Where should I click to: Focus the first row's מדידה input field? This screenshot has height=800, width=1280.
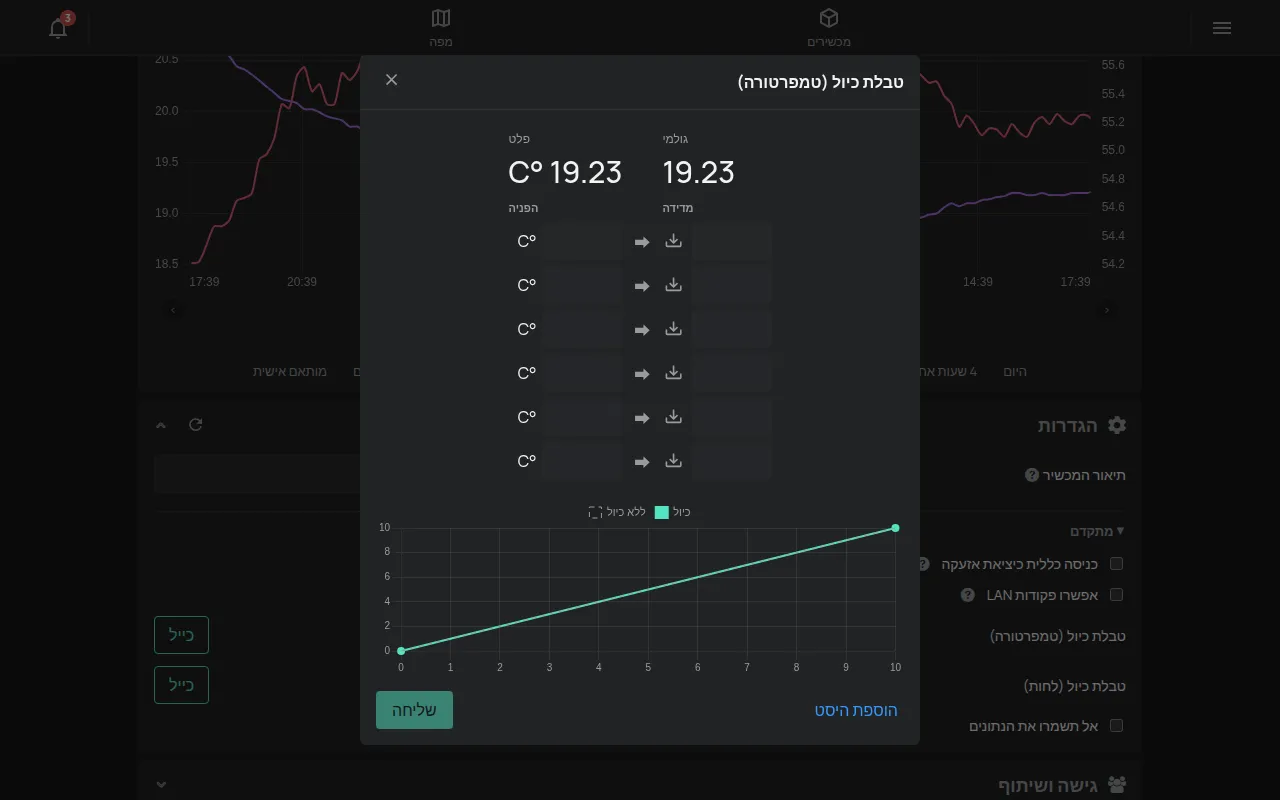732,241
